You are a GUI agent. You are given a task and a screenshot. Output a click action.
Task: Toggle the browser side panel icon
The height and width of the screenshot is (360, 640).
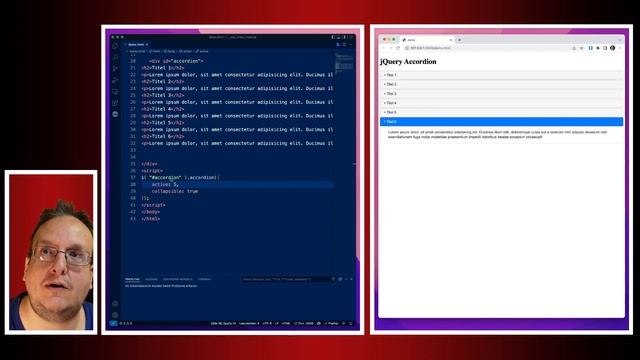(x=605, y=48)
